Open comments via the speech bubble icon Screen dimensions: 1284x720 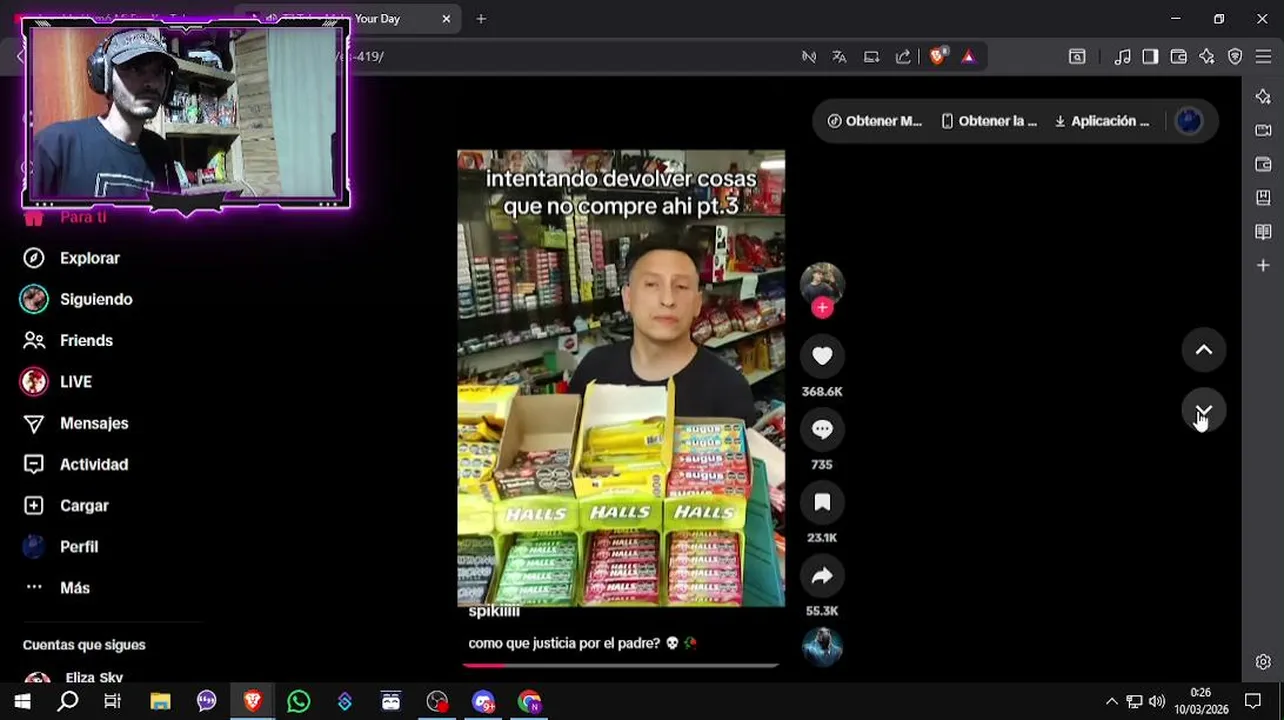(822, 429)
